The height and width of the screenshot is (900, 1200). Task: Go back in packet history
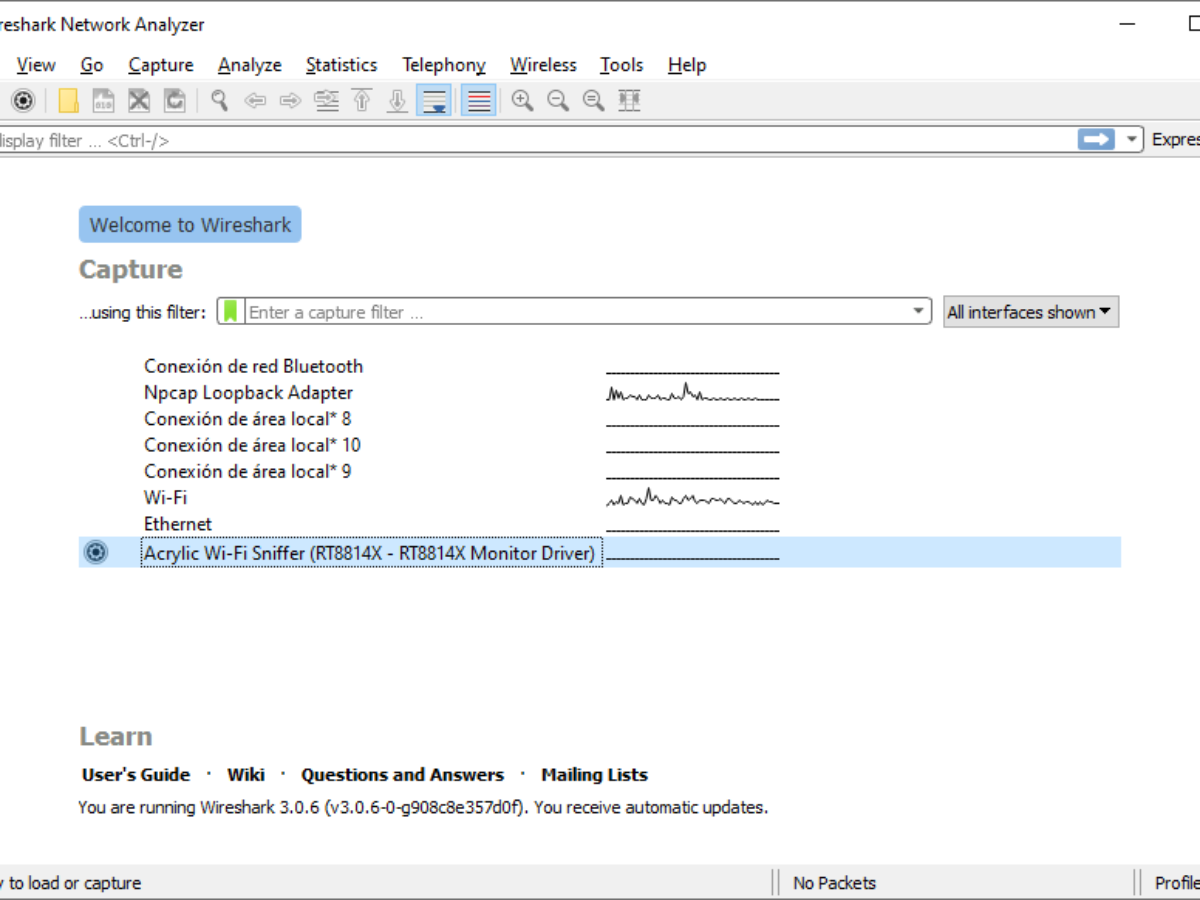coord(255,100)
